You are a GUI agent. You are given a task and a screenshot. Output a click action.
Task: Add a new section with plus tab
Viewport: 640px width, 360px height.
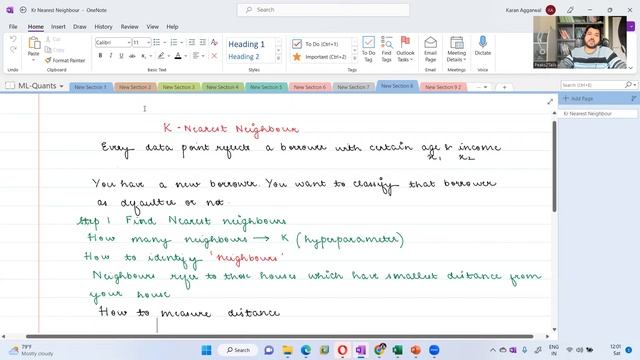504,87
